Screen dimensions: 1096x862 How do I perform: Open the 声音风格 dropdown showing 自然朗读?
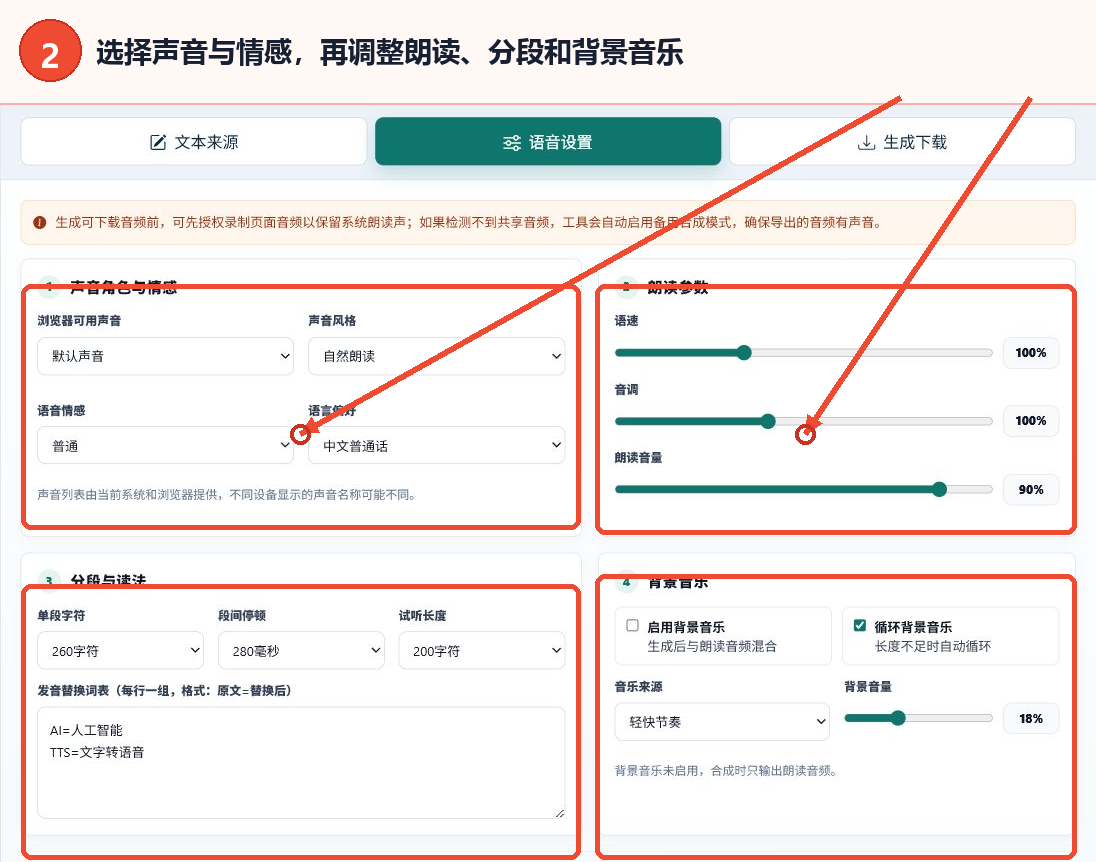[436, 356]
